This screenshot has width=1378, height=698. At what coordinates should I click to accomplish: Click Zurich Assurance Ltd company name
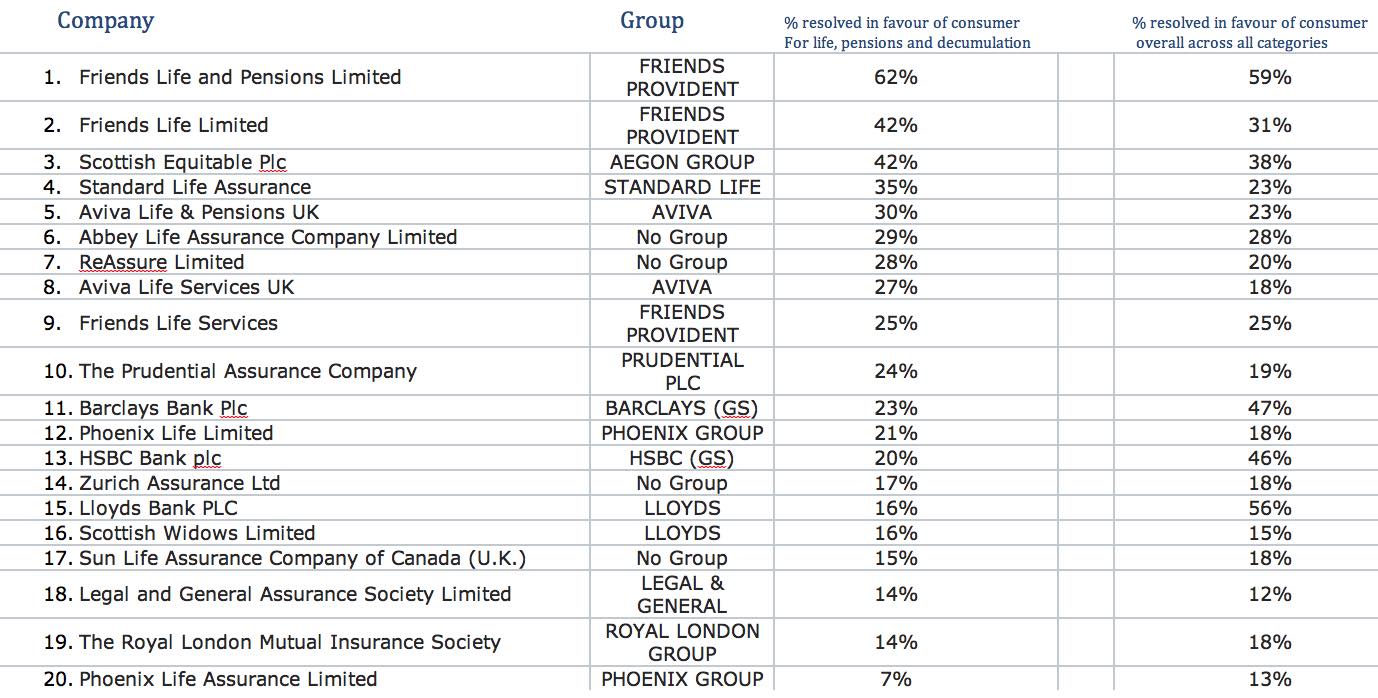[180, 483]
